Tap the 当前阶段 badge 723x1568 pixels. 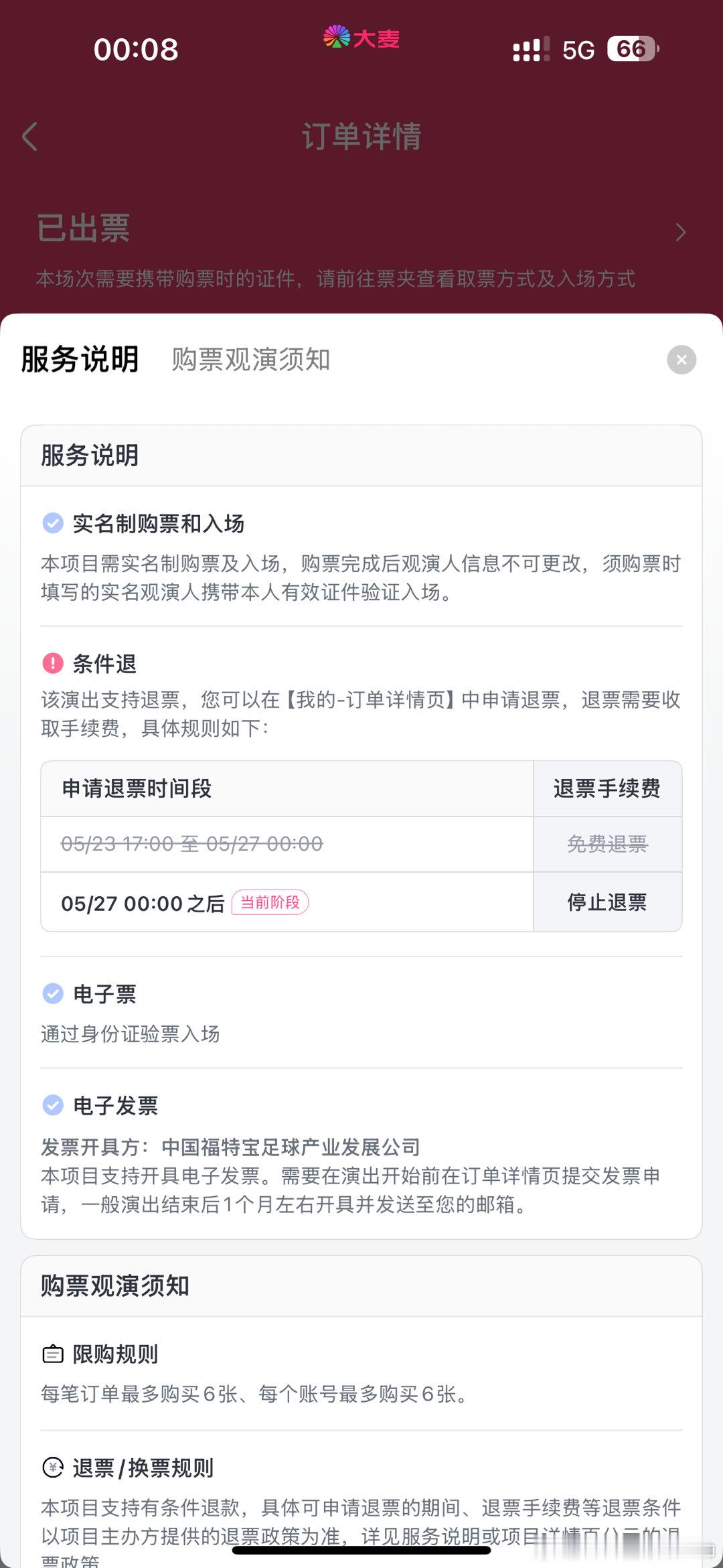click(x=270, y=902)
